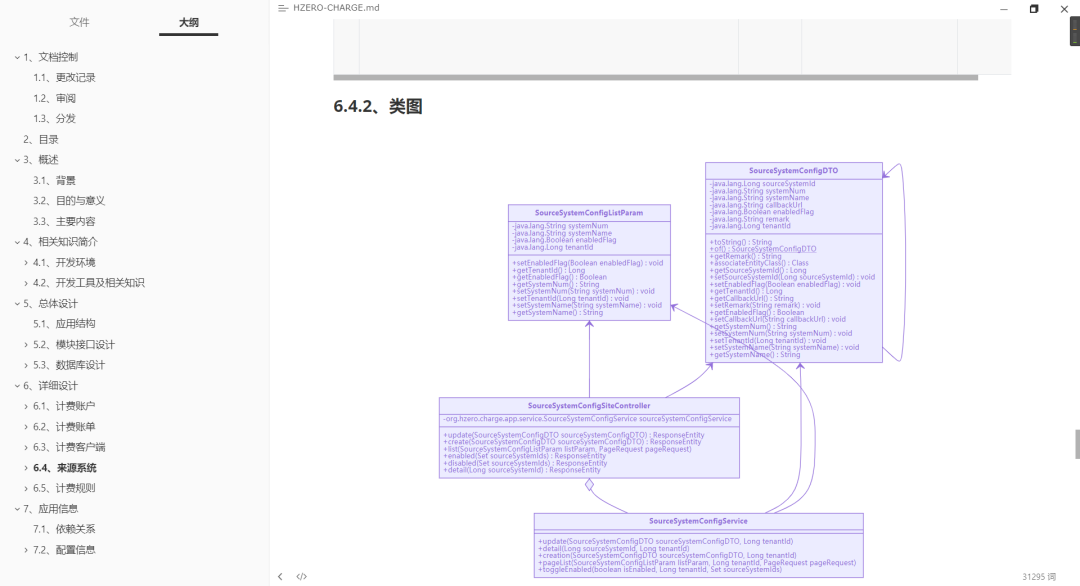Toggle source code mode icon

pyautogui.click(x=302, y=577)
